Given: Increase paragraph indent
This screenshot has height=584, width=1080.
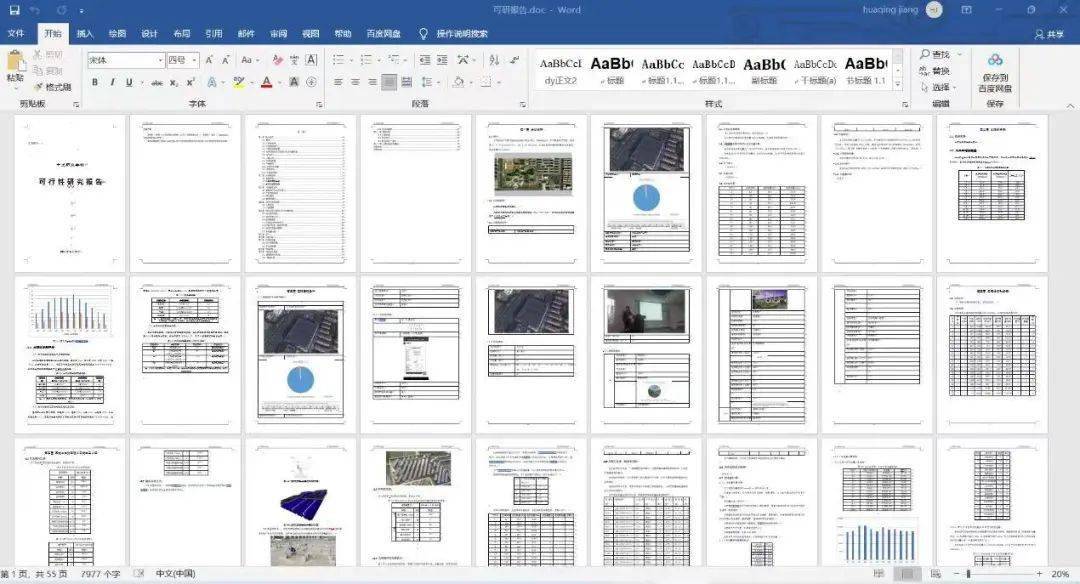Looking at the screenshot, I should tap(442, 60).
